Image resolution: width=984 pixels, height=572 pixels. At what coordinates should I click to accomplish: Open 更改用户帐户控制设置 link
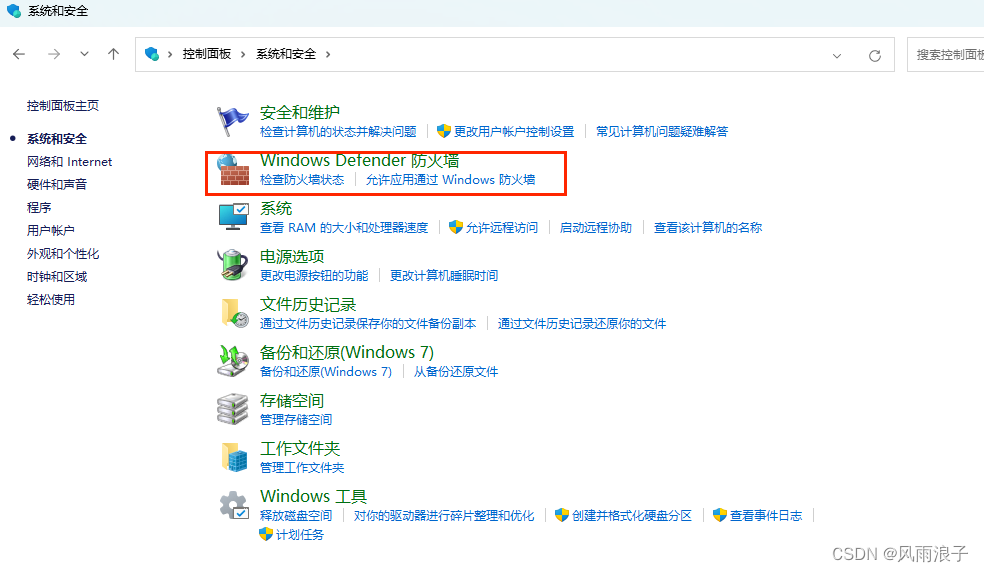click(513, 131)
